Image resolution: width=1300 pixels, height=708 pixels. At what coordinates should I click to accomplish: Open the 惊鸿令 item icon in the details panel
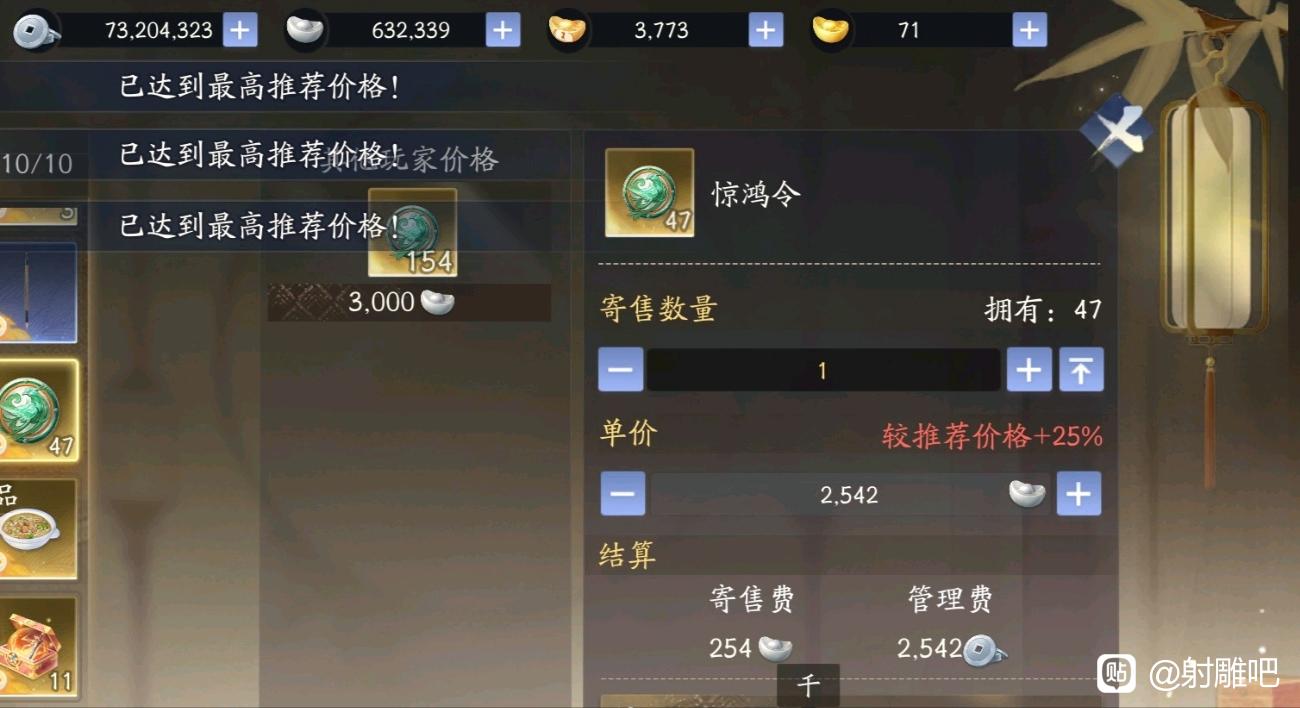click(650, 193)
